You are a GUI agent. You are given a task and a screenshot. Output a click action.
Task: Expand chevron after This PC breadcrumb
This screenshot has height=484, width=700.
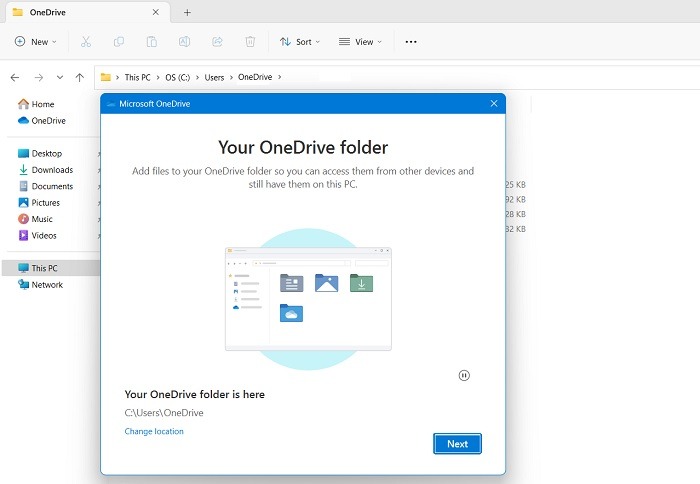coord(158,77)
